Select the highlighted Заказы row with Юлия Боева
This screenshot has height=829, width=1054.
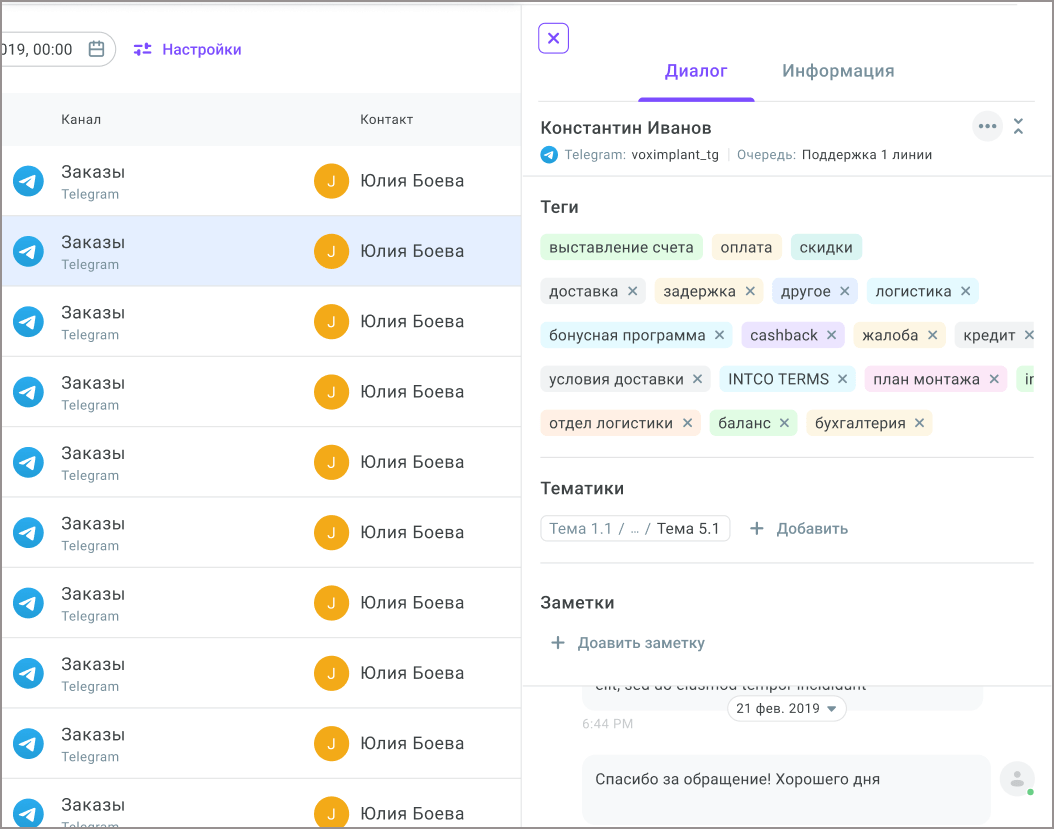pyautogui.click(x=261, y=251)
